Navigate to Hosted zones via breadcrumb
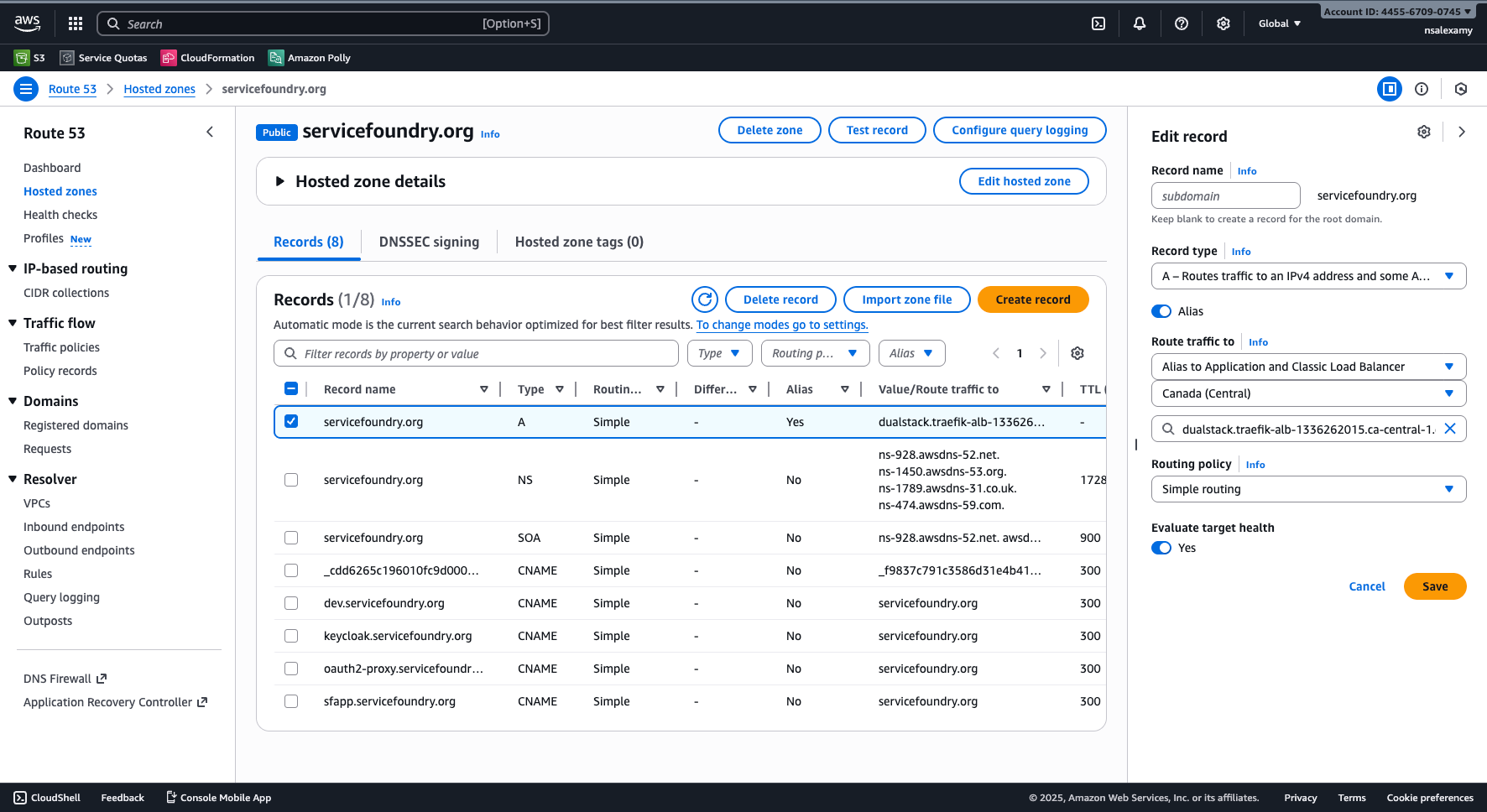 pyautogui.click(x=159, y=89)
